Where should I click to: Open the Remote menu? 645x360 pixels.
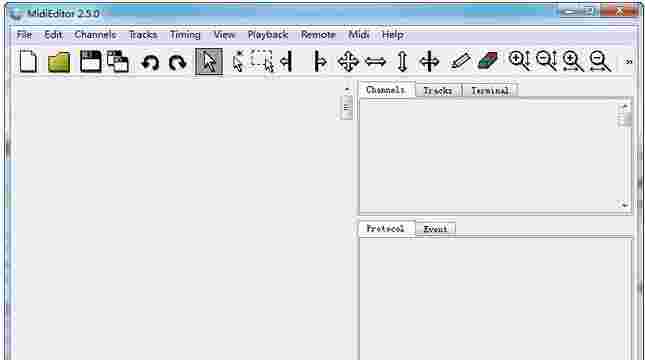(318, 35)
